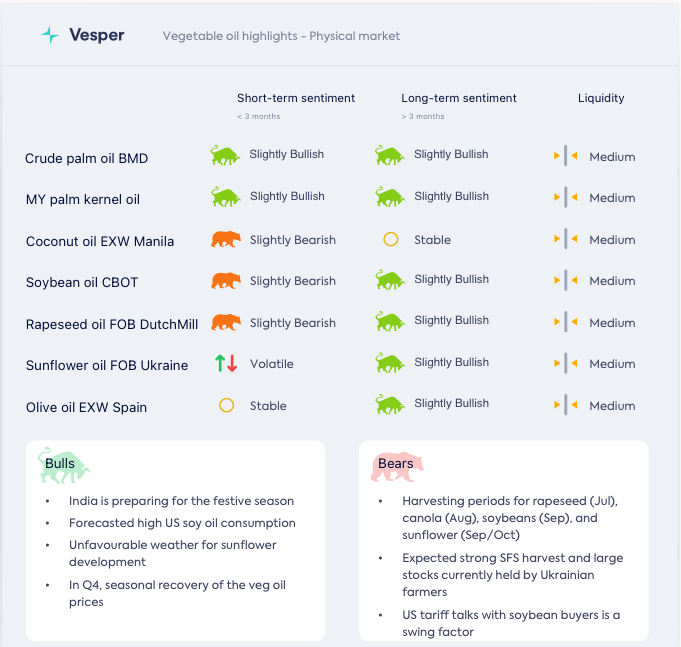Click the stable circle icon for Olive oil

point(226,406)
